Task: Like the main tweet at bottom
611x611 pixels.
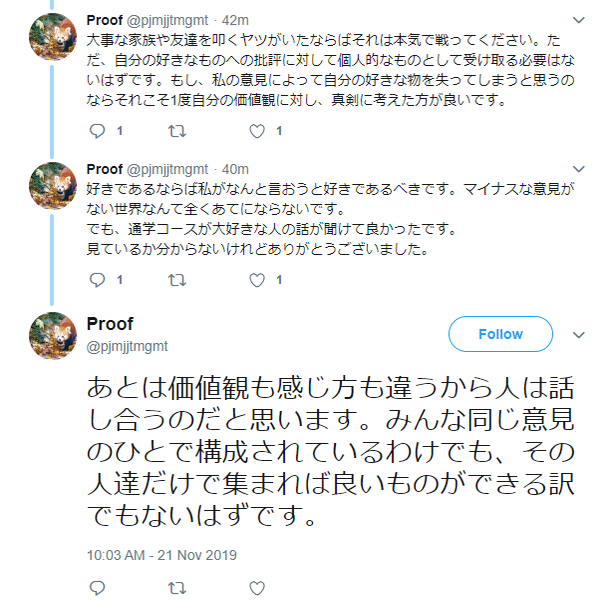Action: 257,588
